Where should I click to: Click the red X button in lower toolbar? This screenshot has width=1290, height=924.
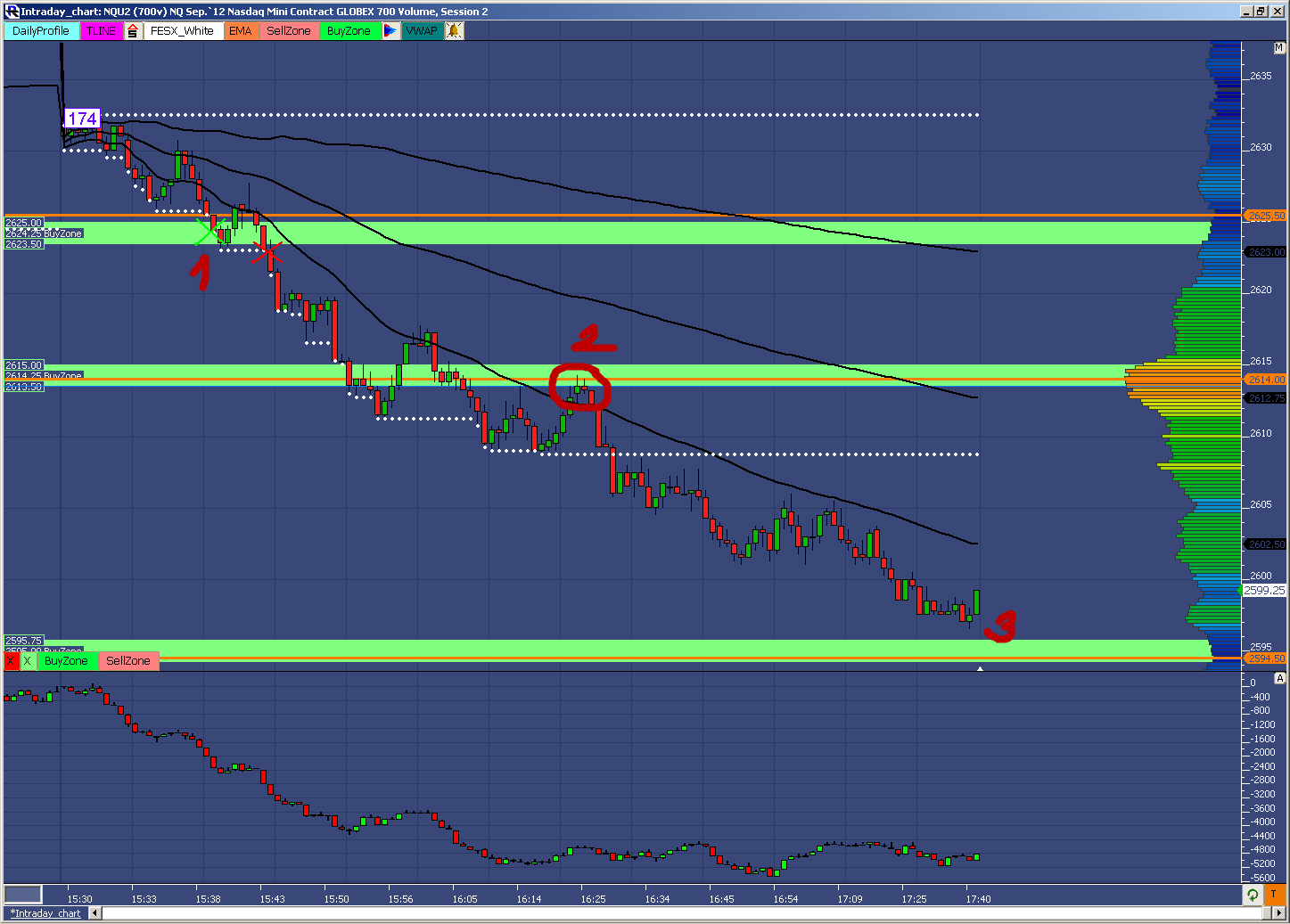tap(12, 660)
